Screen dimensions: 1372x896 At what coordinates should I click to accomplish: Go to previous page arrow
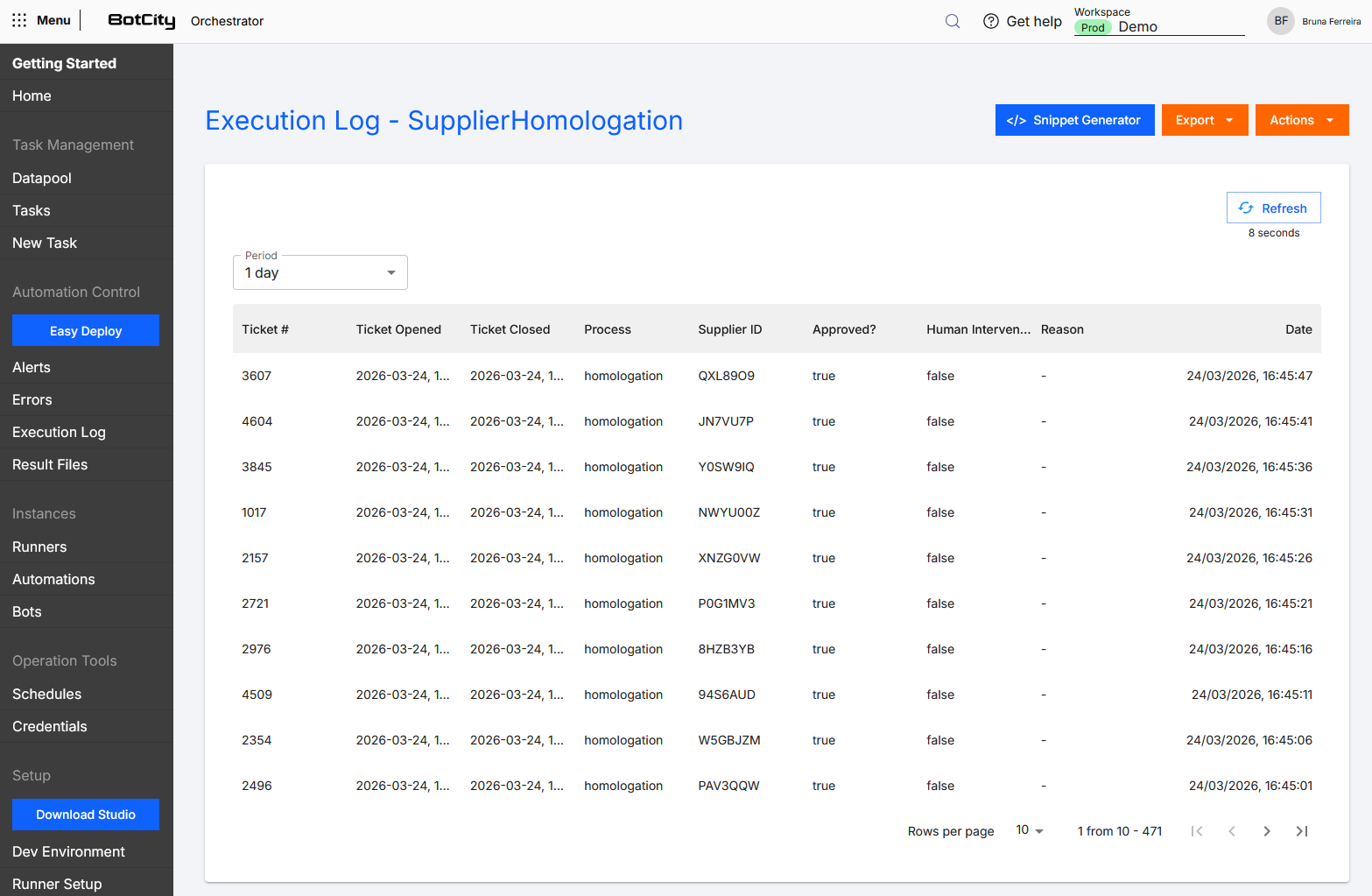[1231, 831]
